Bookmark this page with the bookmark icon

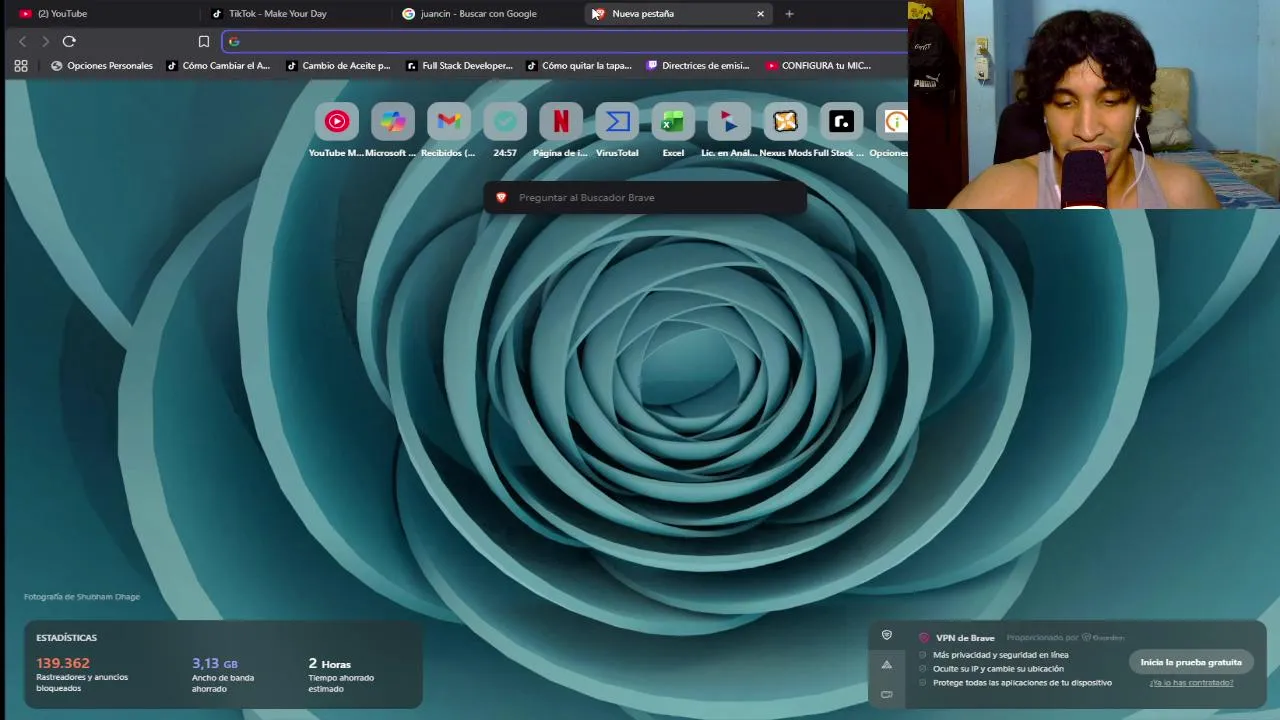[x=204, y=41]
